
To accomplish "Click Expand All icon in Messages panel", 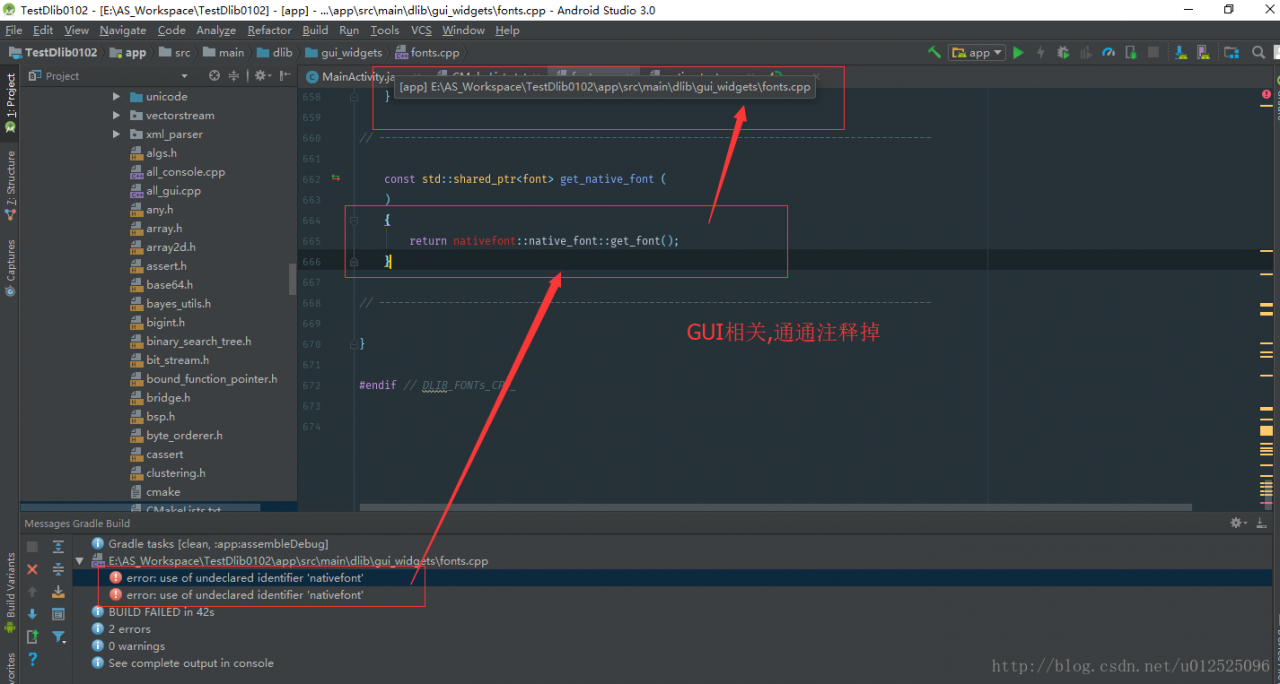I will [58, 547].
